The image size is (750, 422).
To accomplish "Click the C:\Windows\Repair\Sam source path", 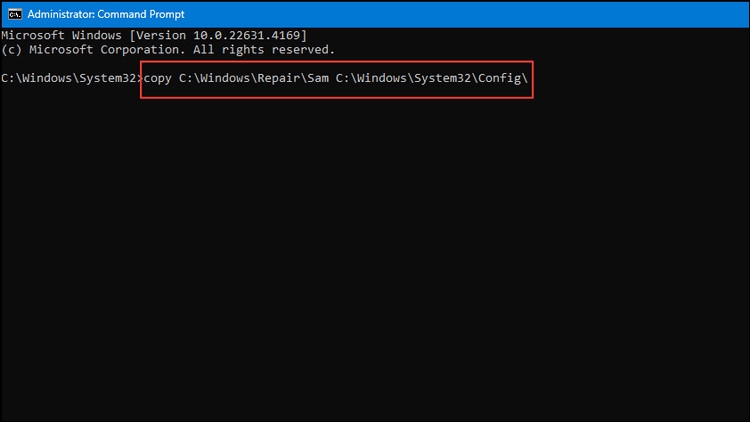I will 254,78.
